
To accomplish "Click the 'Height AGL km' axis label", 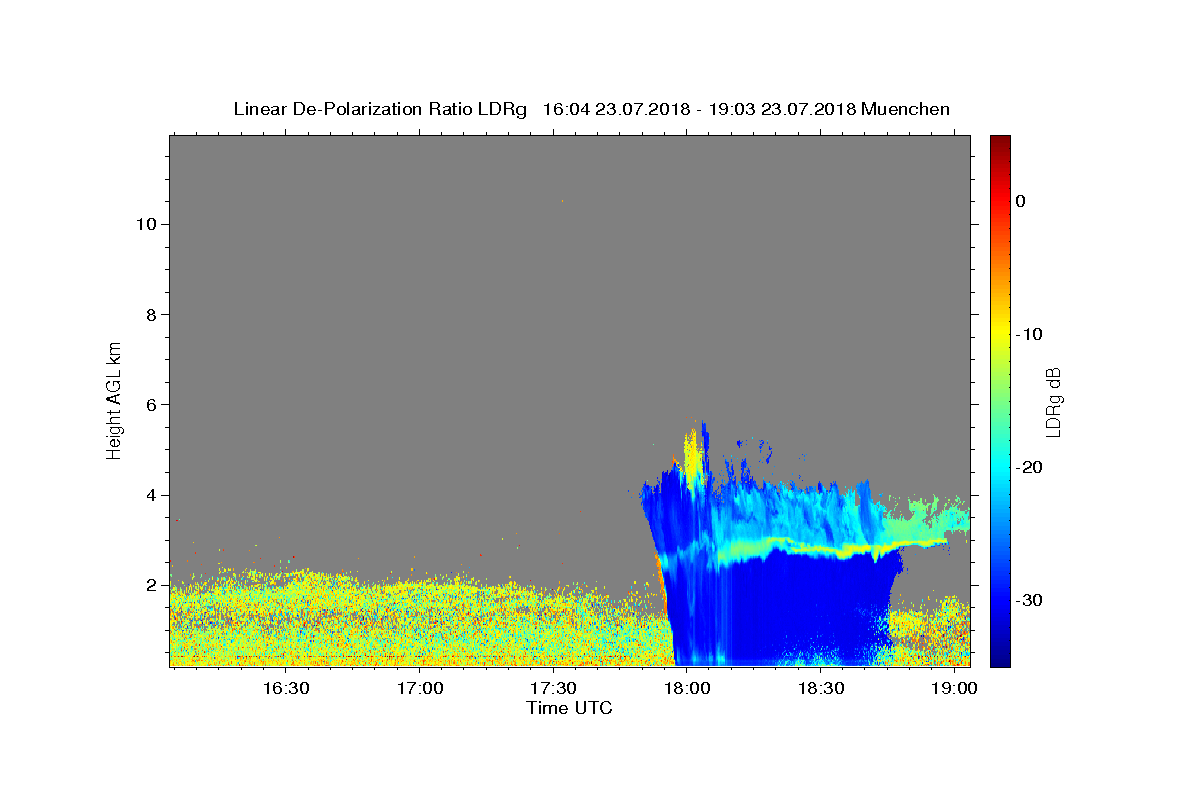I will tap(114, 399).
